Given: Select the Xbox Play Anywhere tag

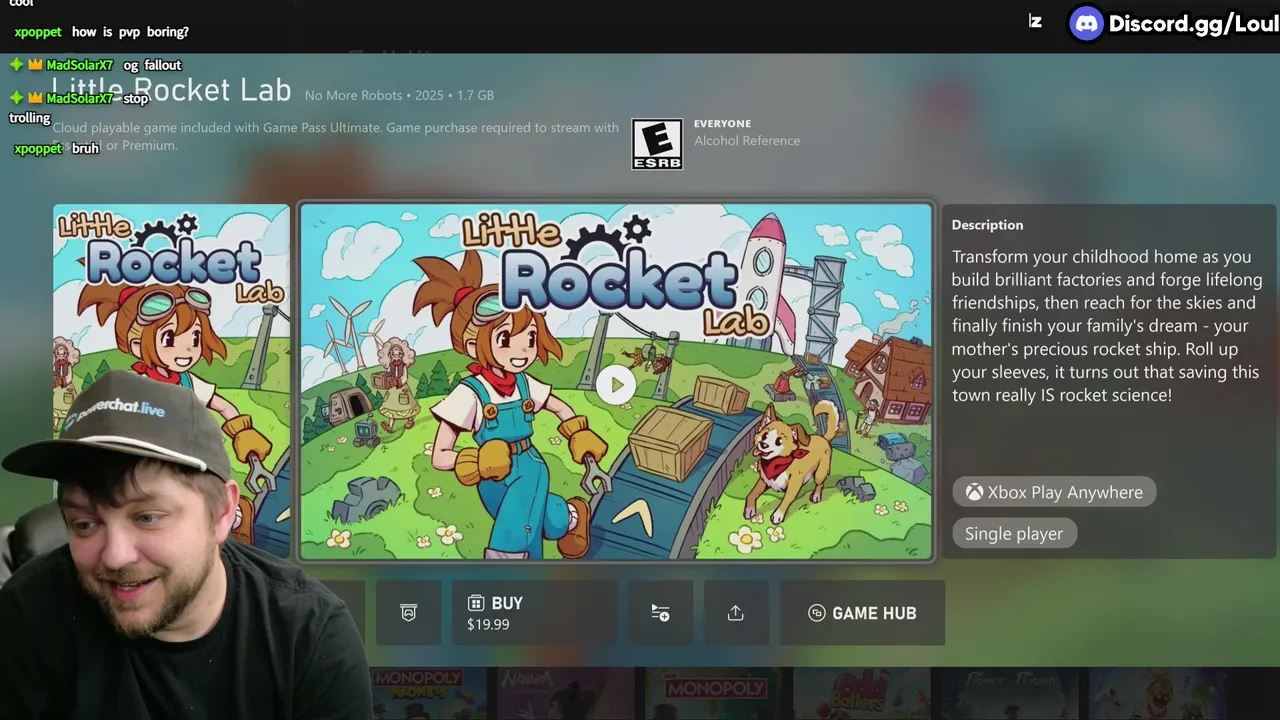Looking at the screenshot, I should 1054,492.
